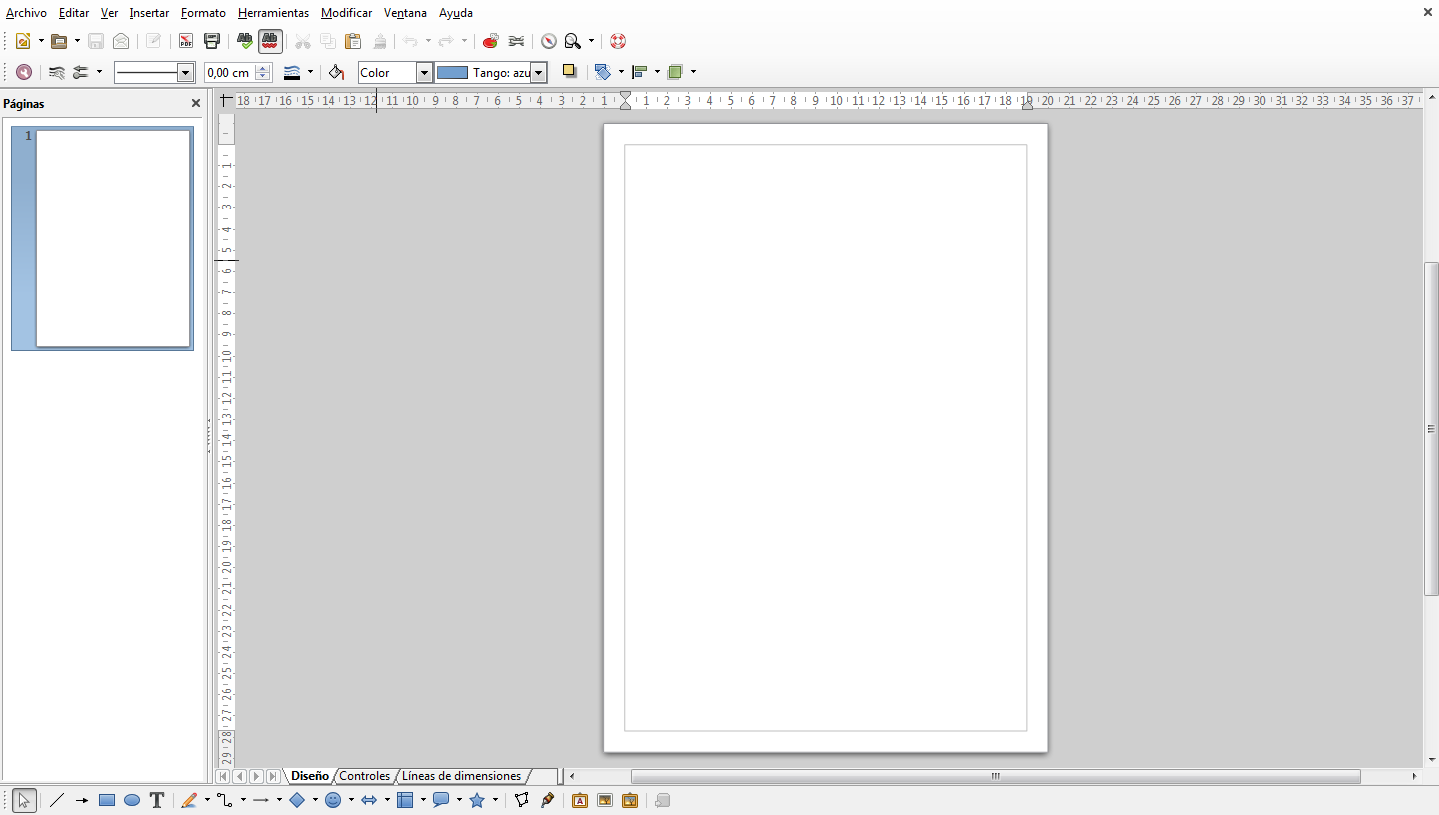Open the Insertar menu
Viewport: 1439px width, 815px height.
point(147,13)
